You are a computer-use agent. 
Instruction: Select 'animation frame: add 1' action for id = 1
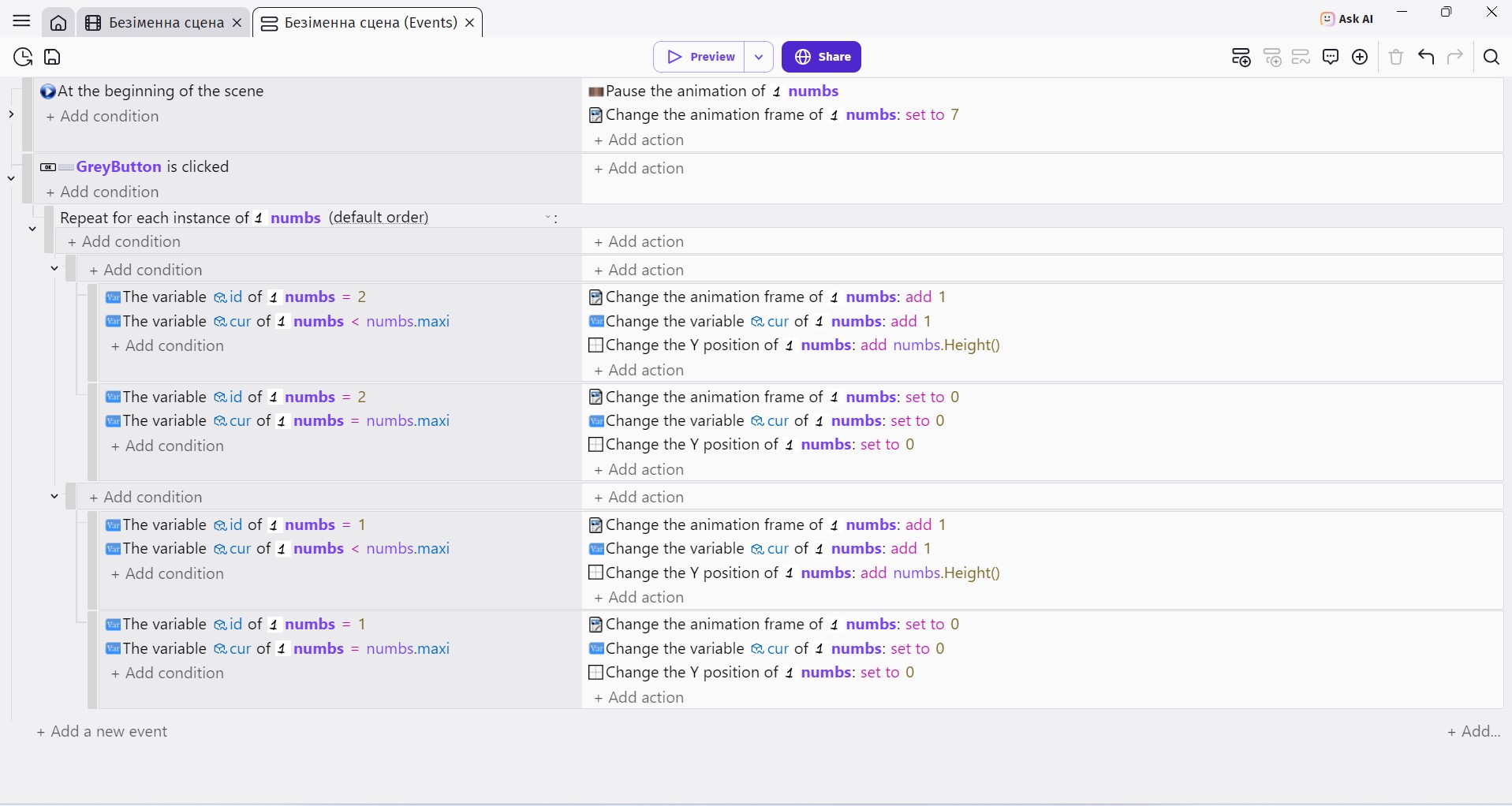[x=767, y=525]
